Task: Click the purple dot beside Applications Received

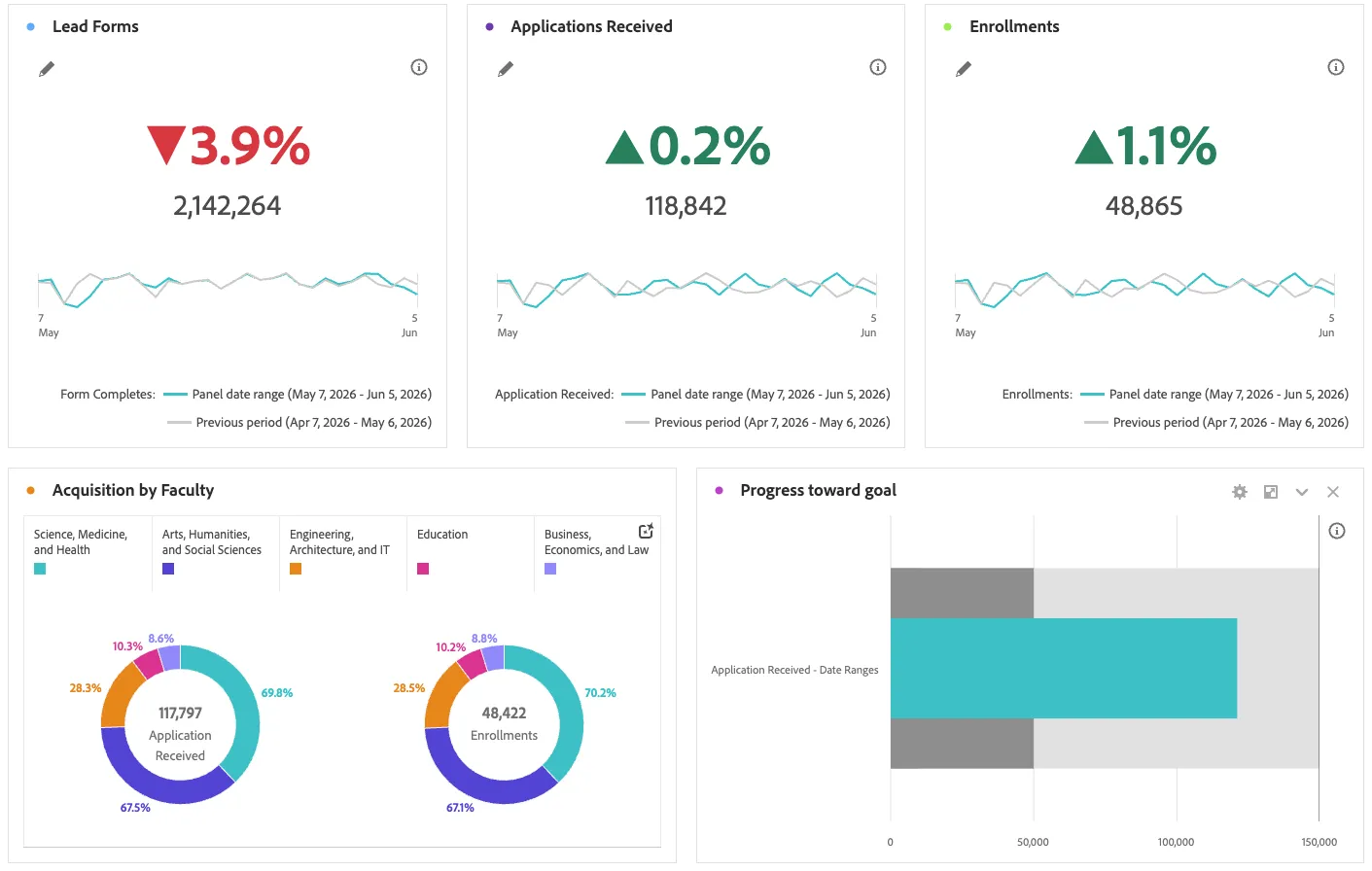Action: pyautogui.click(x=489, y=27)
